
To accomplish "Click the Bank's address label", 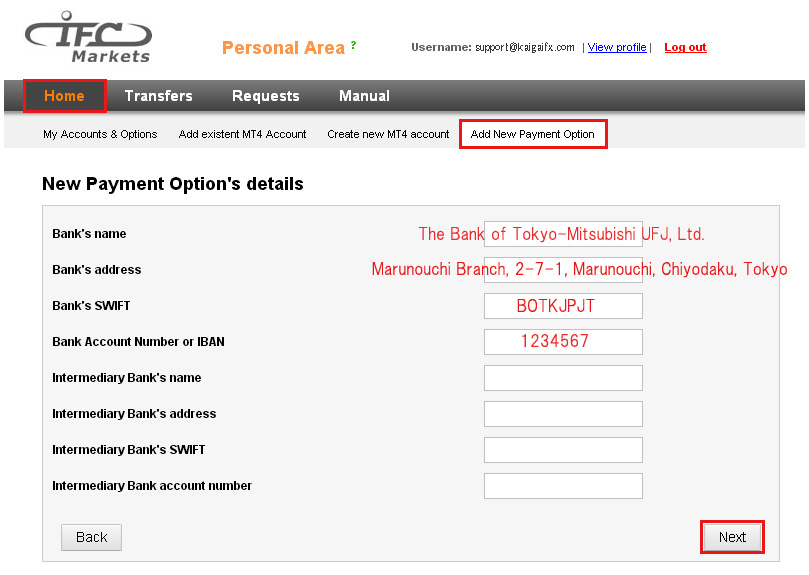I will tap(96, 269).
